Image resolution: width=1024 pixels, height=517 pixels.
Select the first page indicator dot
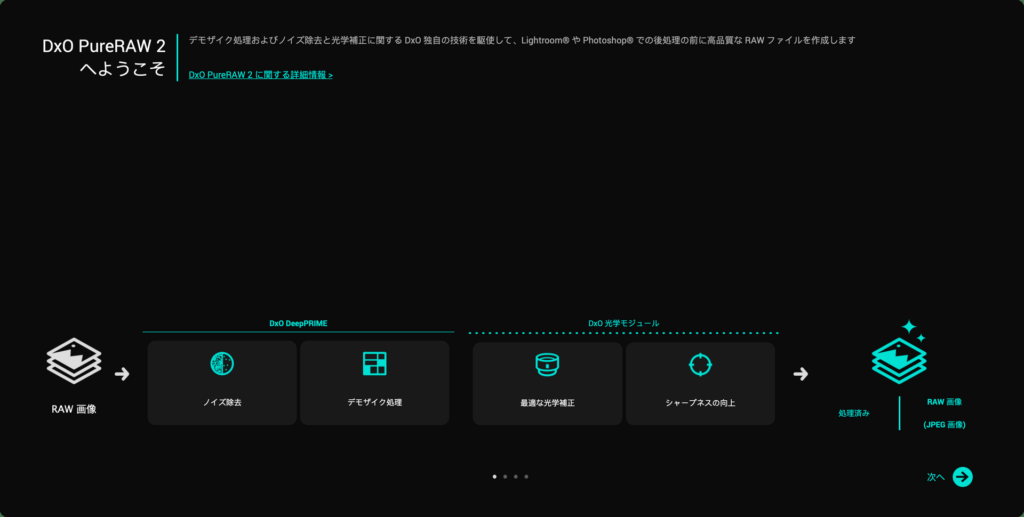(x=494, y=477)
